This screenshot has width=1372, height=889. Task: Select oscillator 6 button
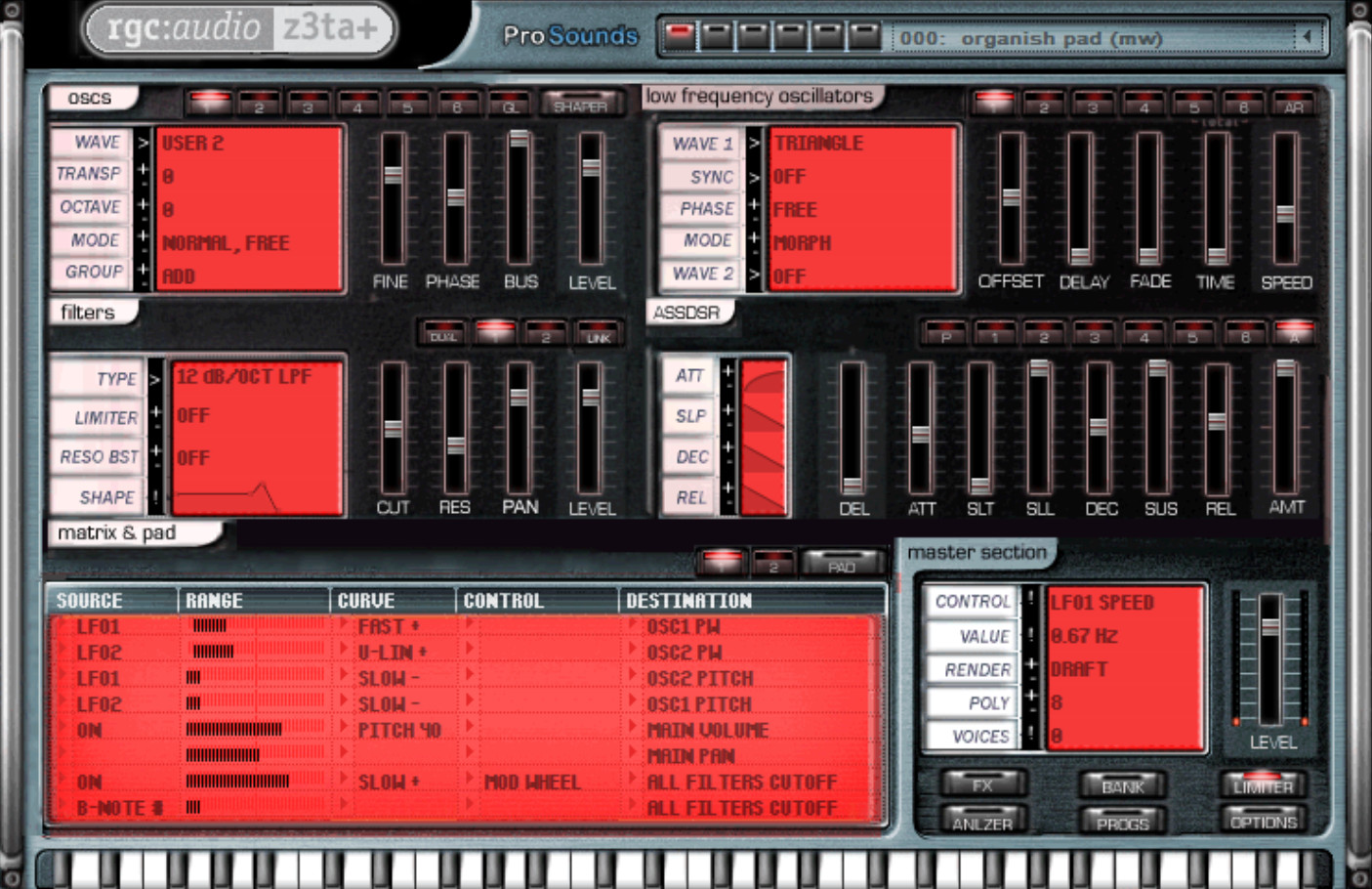point(458,103)
